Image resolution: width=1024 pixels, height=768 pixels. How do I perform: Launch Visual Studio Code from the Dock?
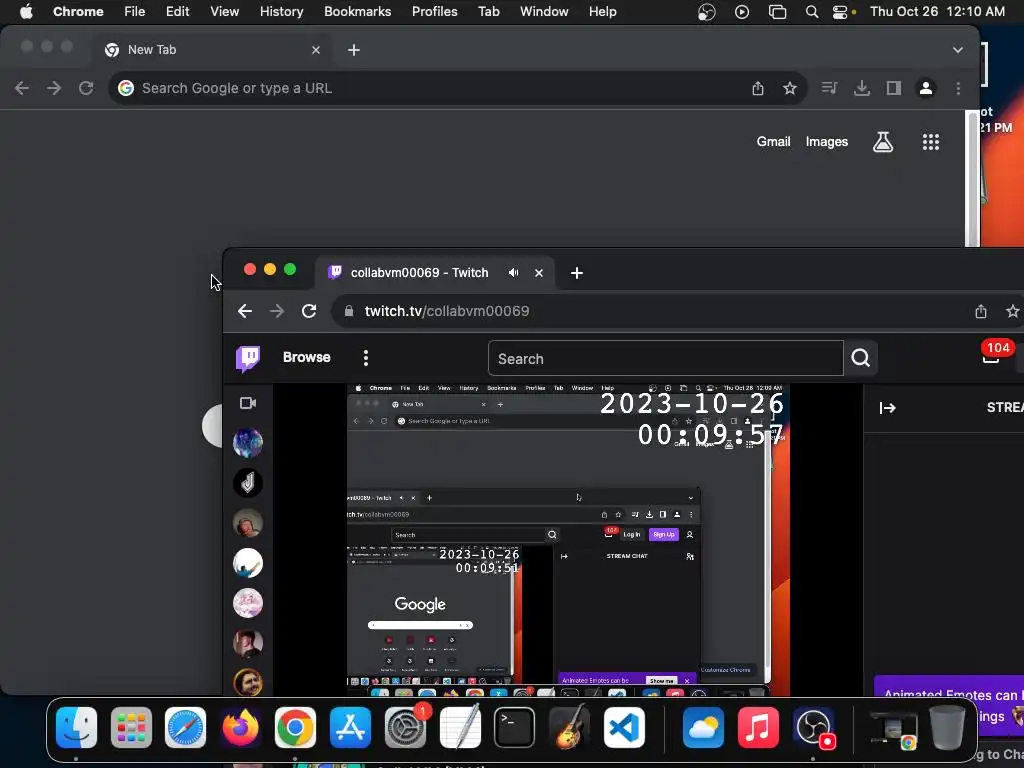click(x=624, y=728)
